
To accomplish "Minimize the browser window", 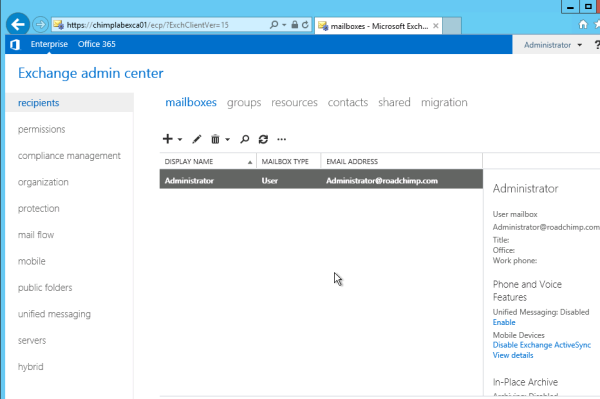I will (x=570, y=7).
